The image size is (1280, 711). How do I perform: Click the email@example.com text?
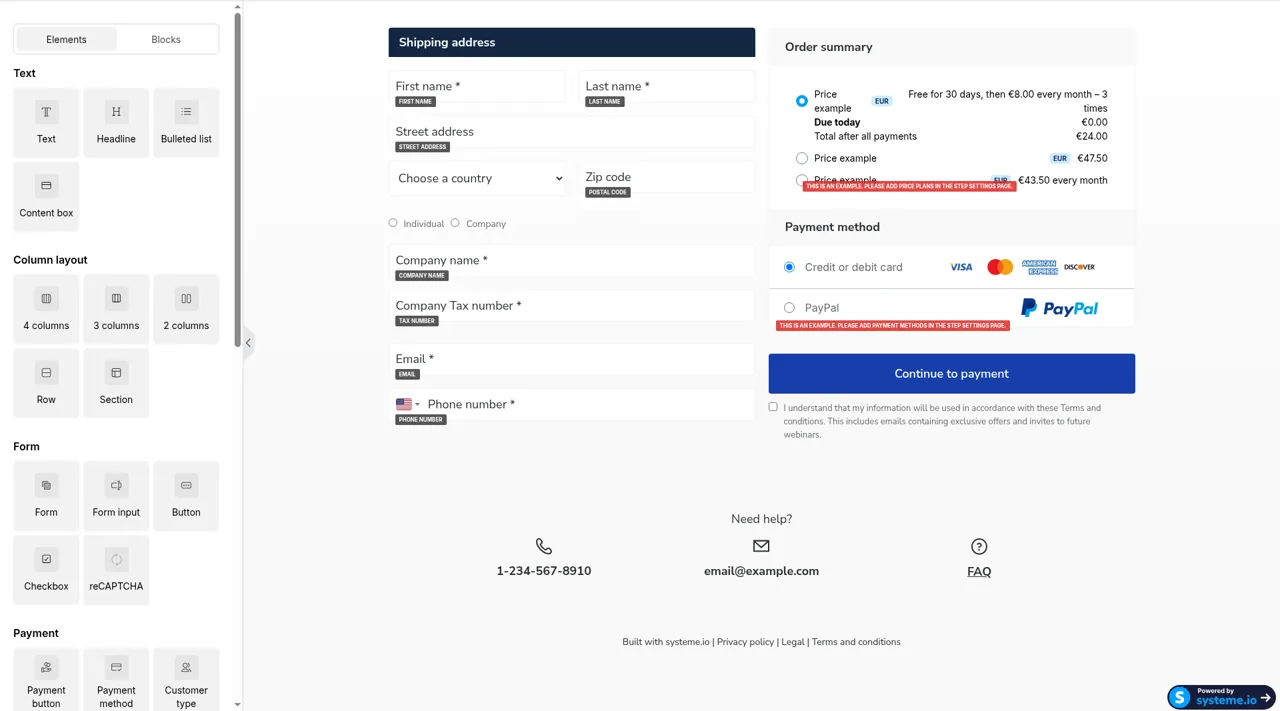[x=761, y=571]
